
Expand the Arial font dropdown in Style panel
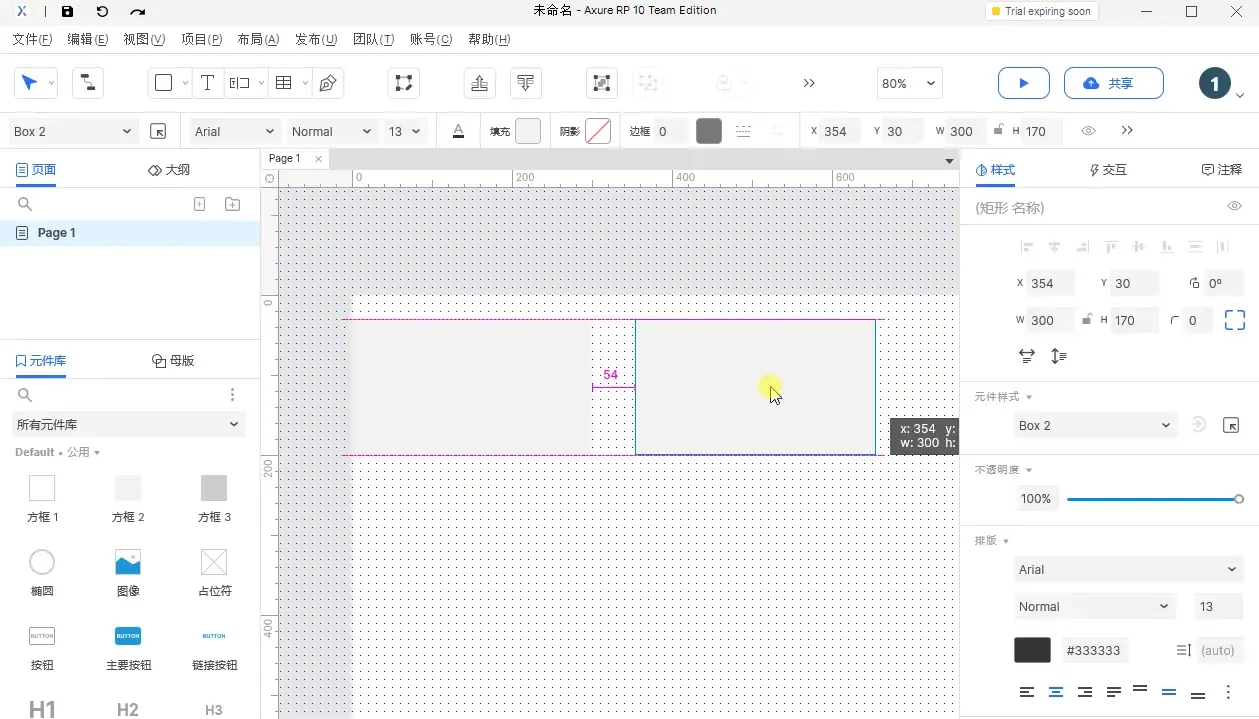point(1128,569)
